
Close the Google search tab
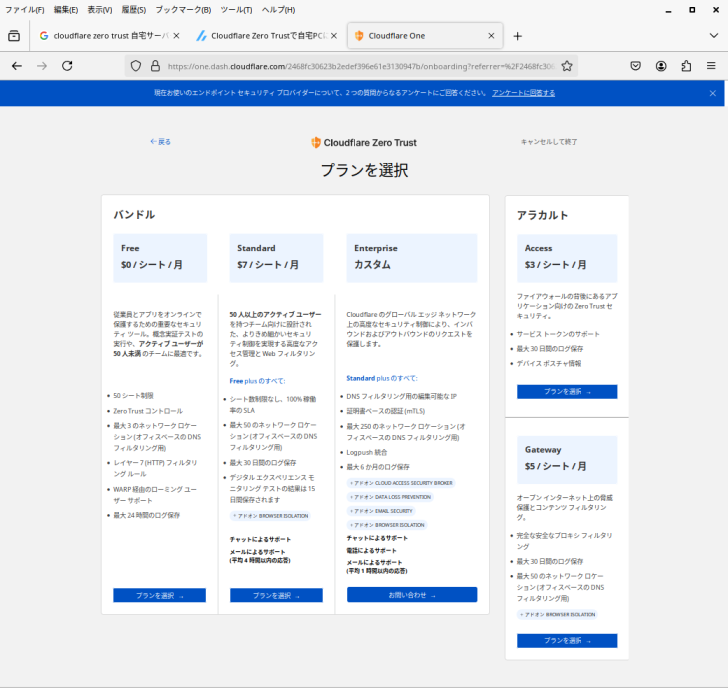tap(176, 36)
